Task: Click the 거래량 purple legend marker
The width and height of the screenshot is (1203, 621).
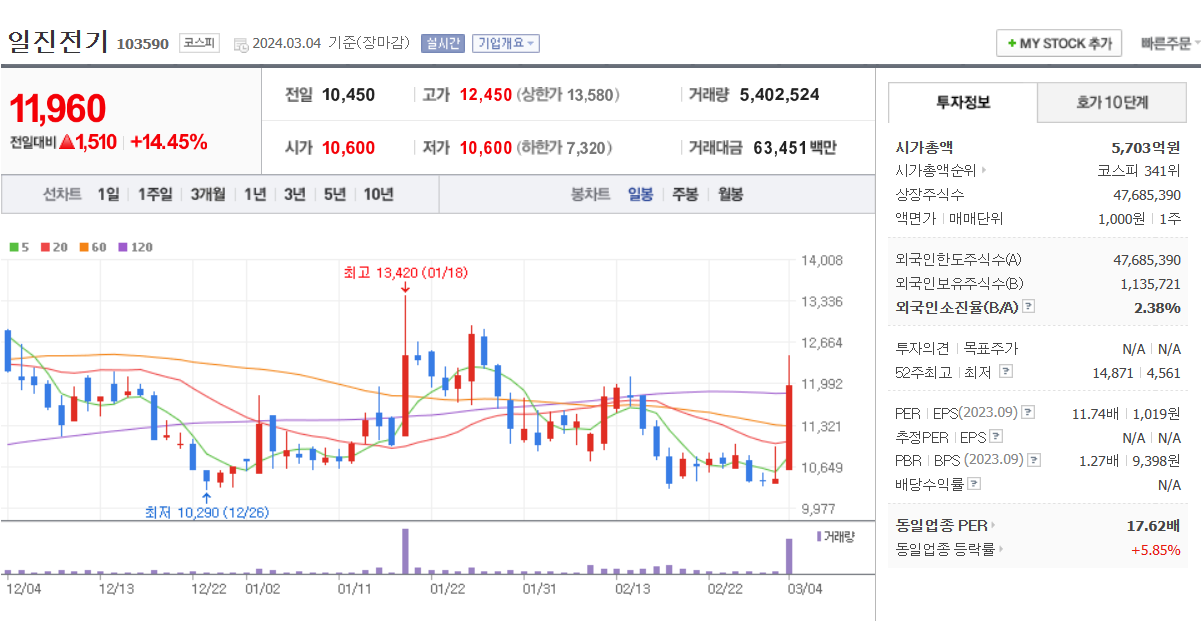Action: pyautogui.click(x=819, y=537)
